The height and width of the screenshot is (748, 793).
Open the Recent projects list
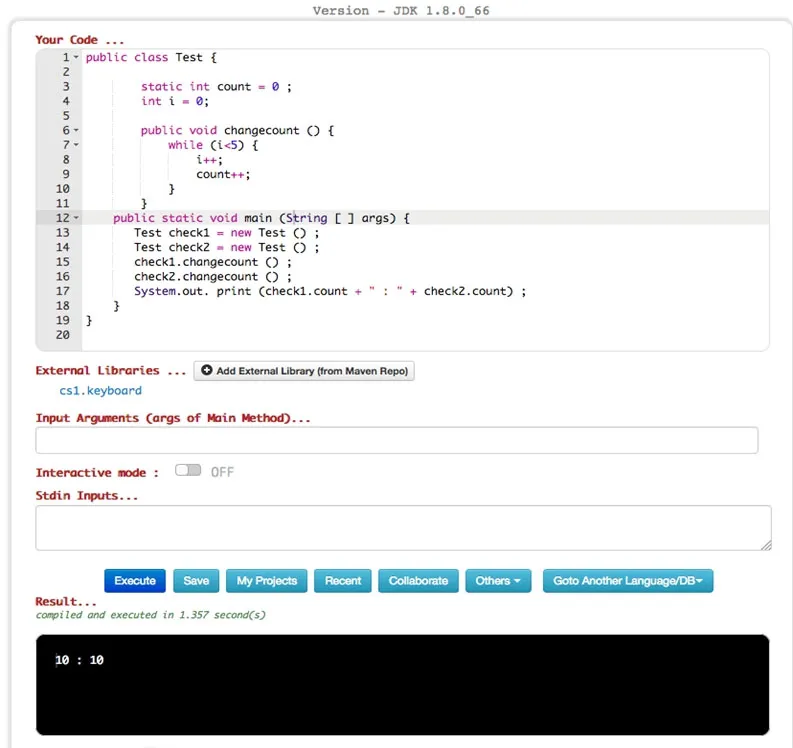[x=342, y=581]
